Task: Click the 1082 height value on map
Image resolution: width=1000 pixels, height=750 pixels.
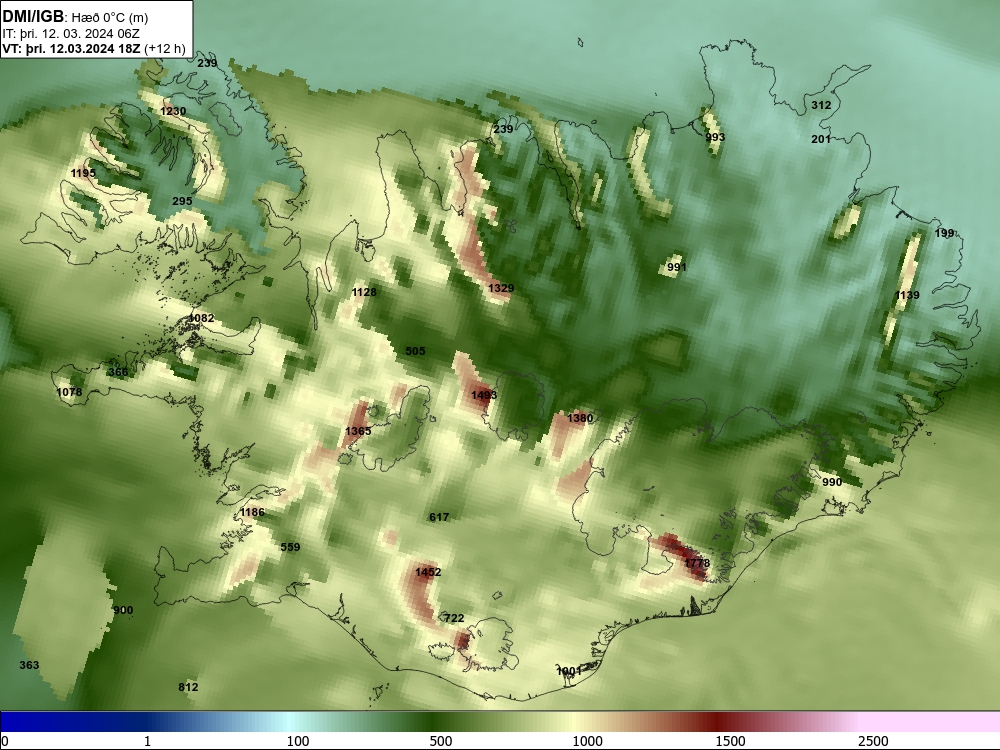Action: (202, 318)
